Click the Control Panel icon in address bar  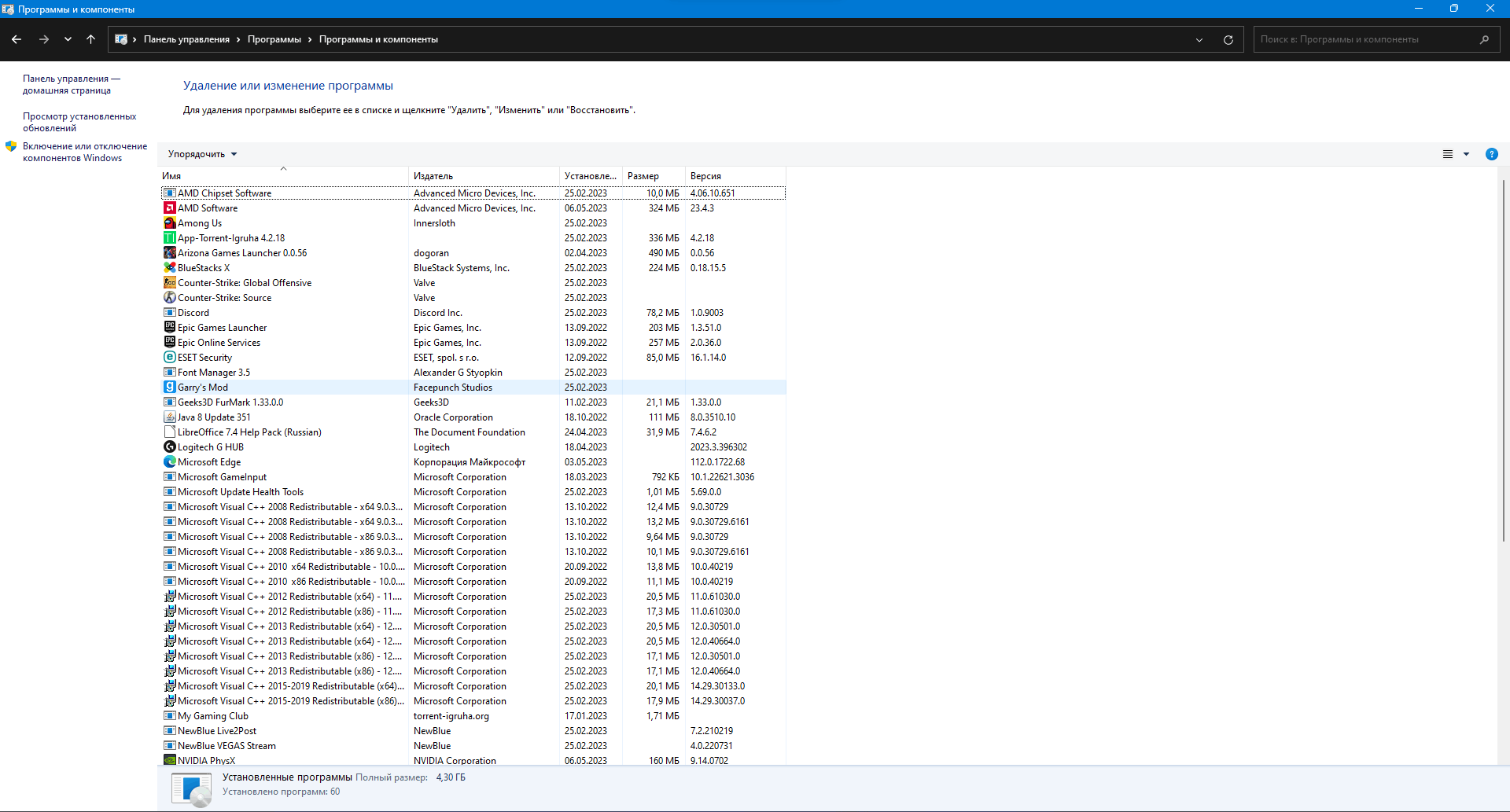click(x=121, y=39)
